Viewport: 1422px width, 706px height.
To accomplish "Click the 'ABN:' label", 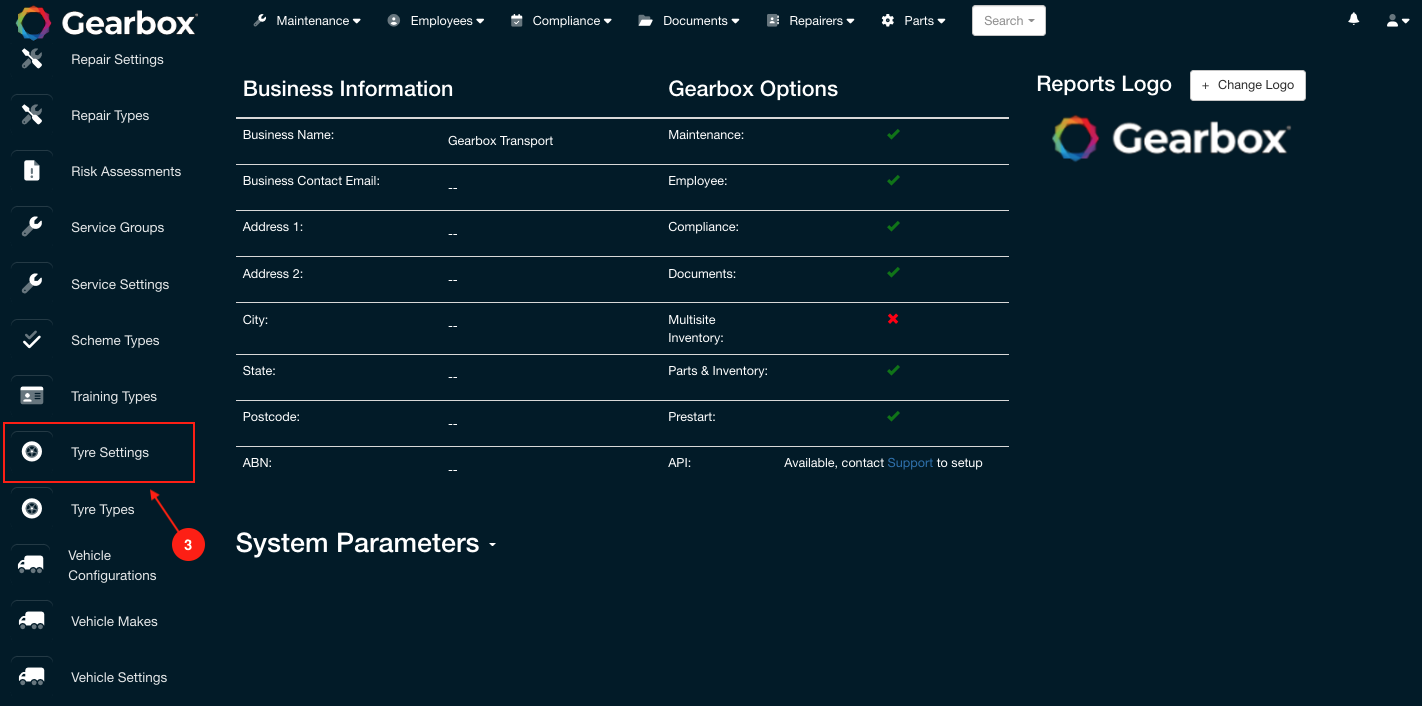I will (257, 463).
